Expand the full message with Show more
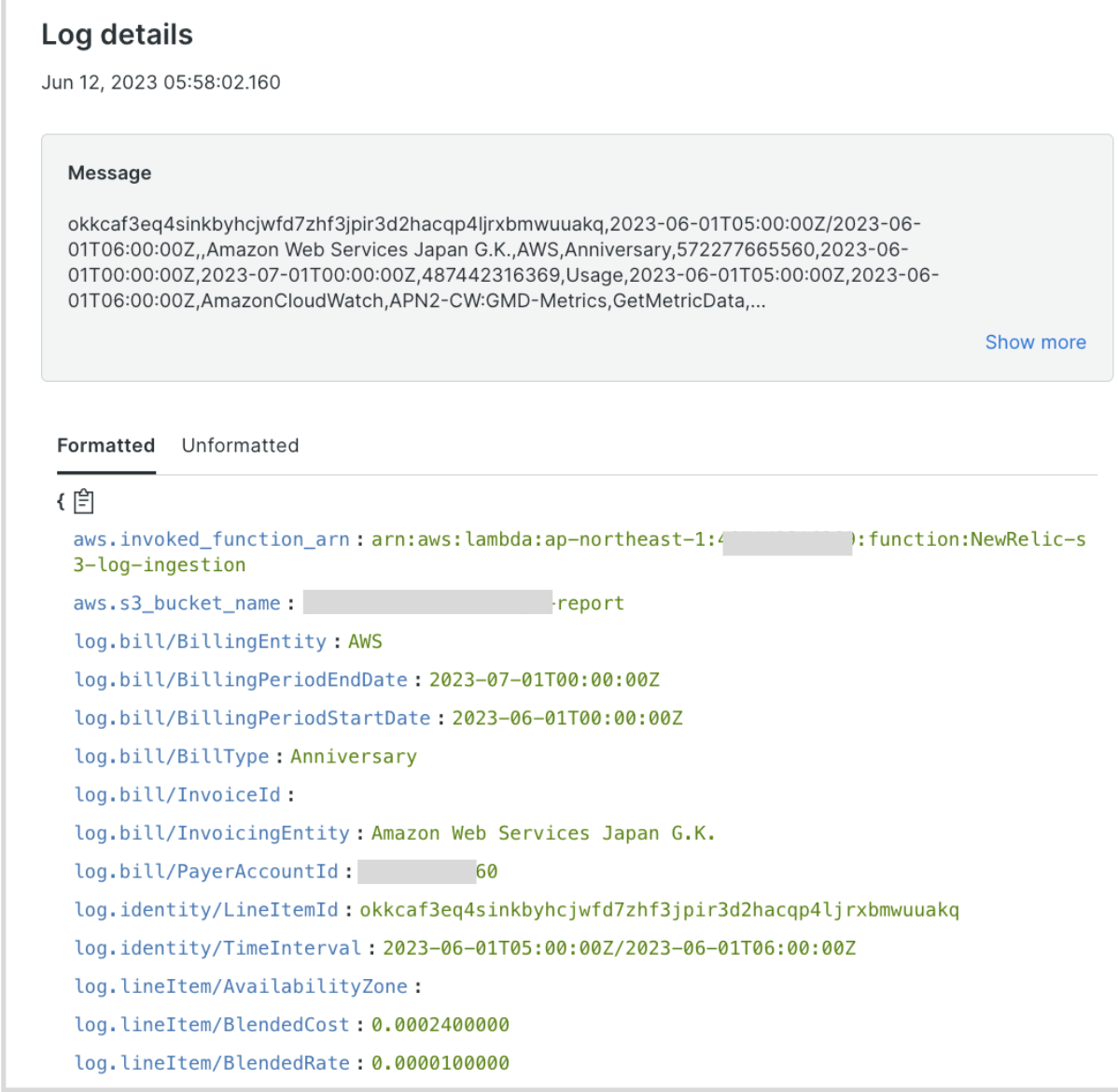 (x=1036, y=342)
